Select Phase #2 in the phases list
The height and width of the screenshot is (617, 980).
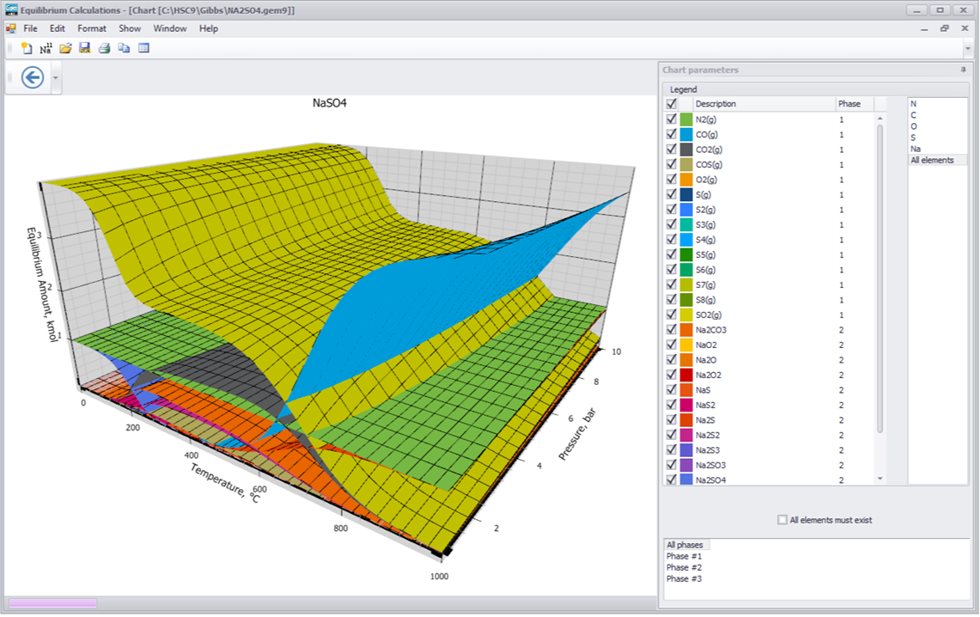point(684,567)
